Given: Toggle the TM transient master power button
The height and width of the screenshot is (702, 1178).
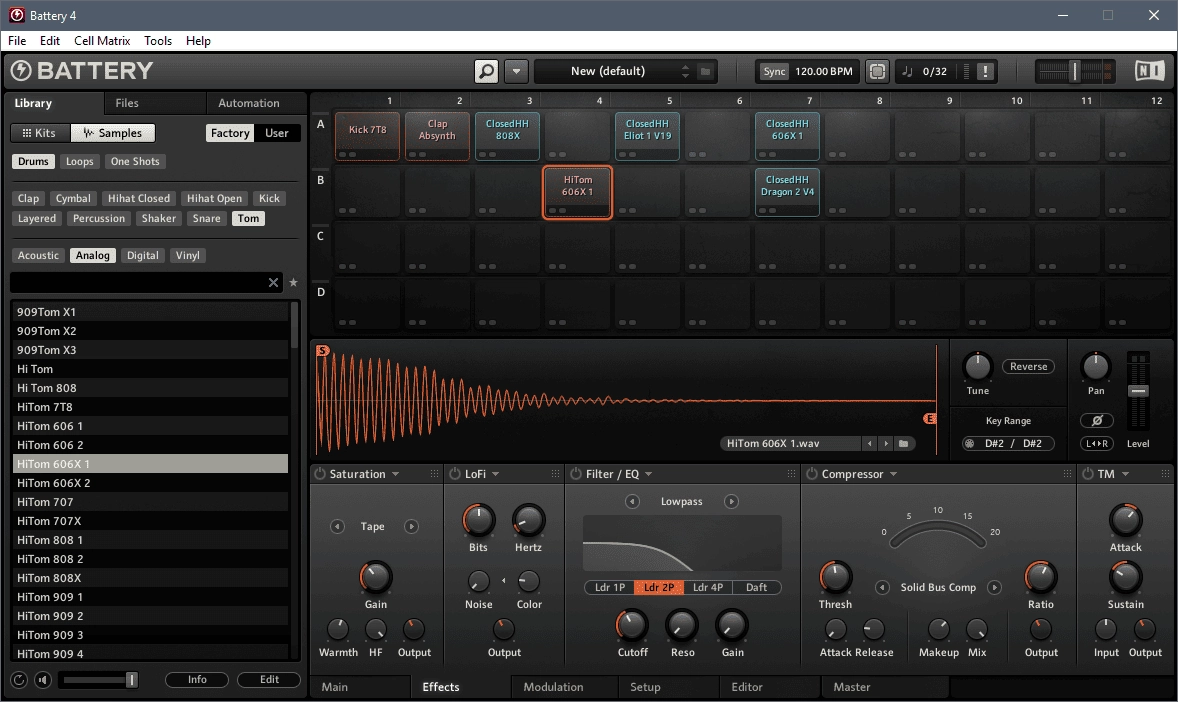Looking at the screenshot, I should (1088, 474).
